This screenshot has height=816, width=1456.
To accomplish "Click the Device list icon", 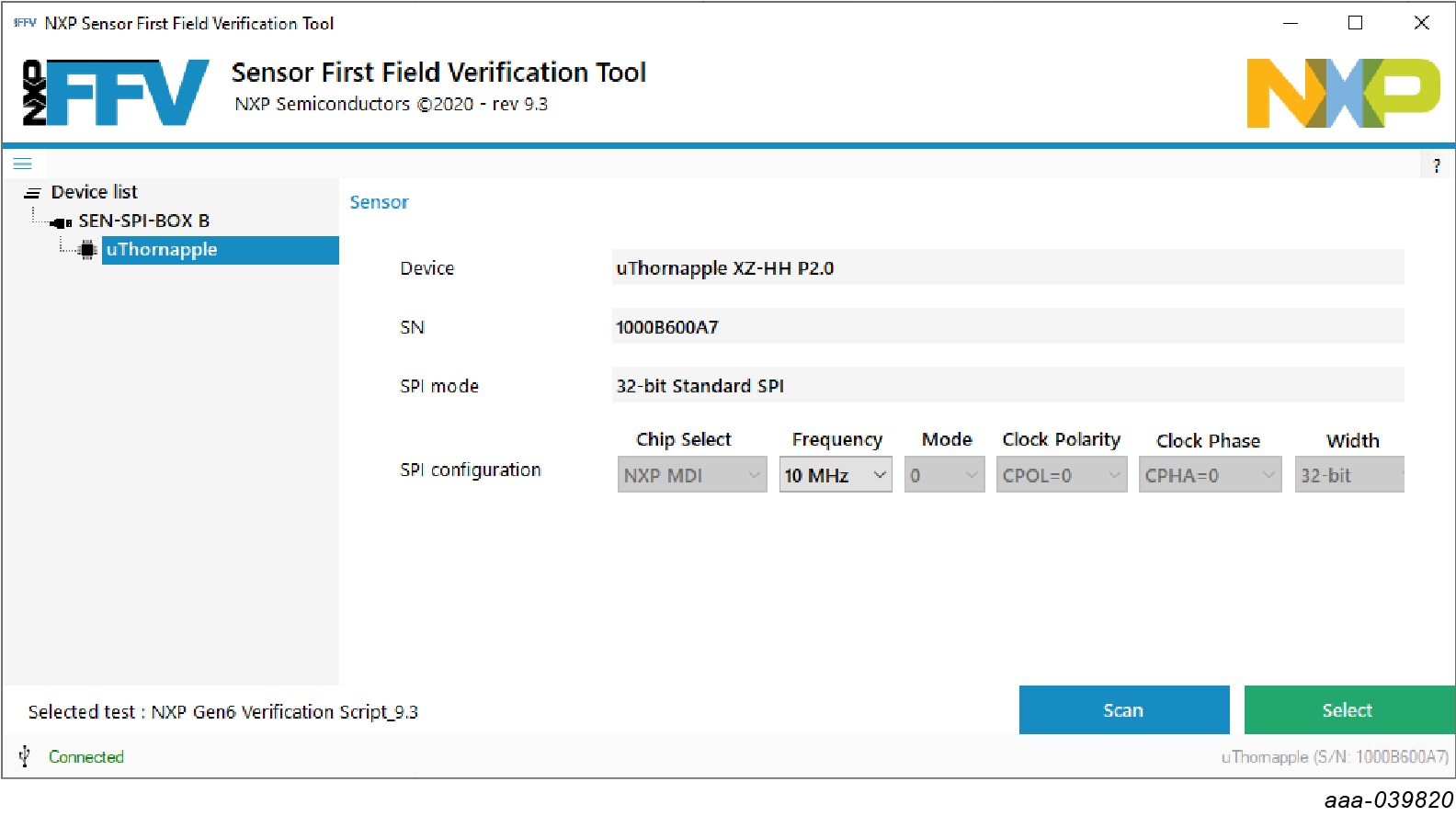I will coord(33,193).
